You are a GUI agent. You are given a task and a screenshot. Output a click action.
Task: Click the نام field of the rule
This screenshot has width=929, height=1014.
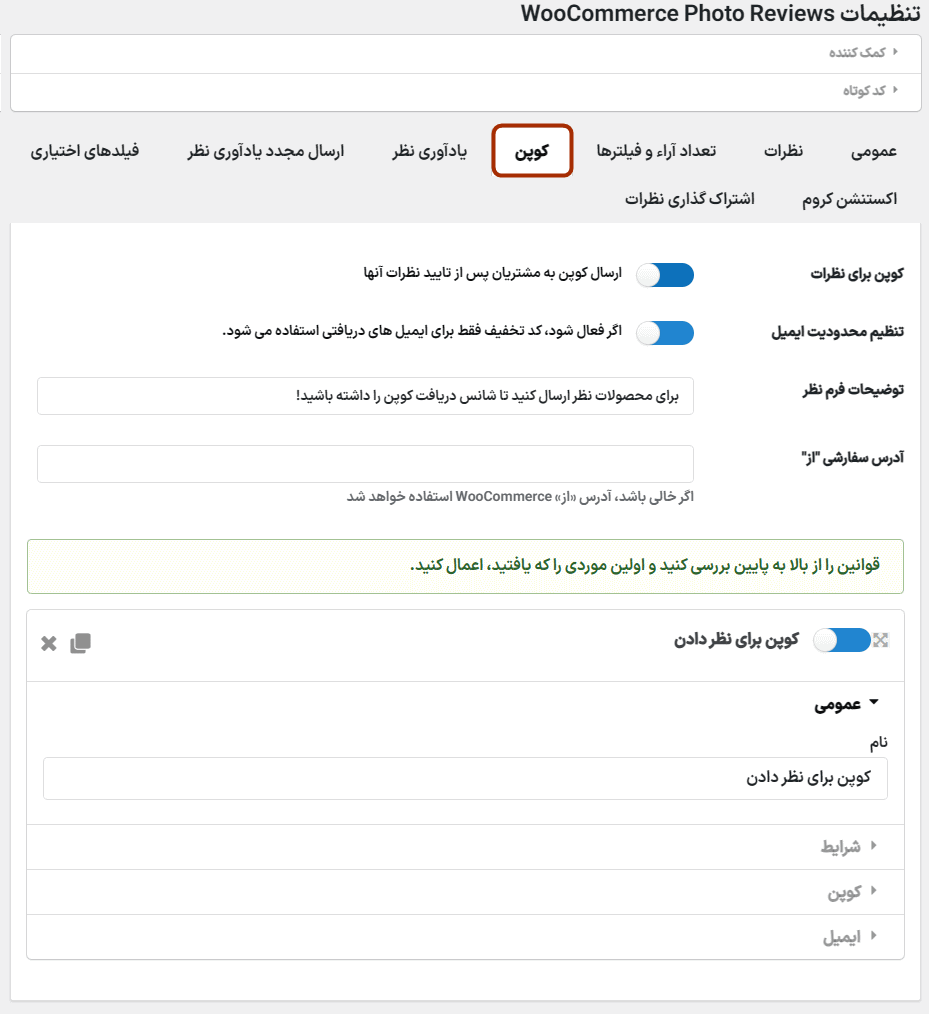pos(465,778)
